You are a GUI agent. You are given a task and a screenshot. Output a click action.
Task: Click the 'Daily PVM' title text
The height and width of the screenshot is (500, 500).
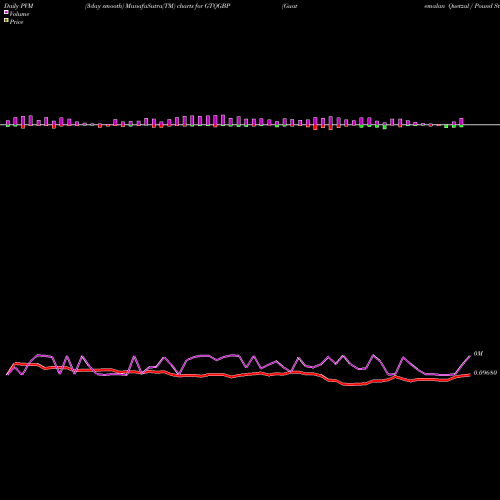tap(19, 6)
